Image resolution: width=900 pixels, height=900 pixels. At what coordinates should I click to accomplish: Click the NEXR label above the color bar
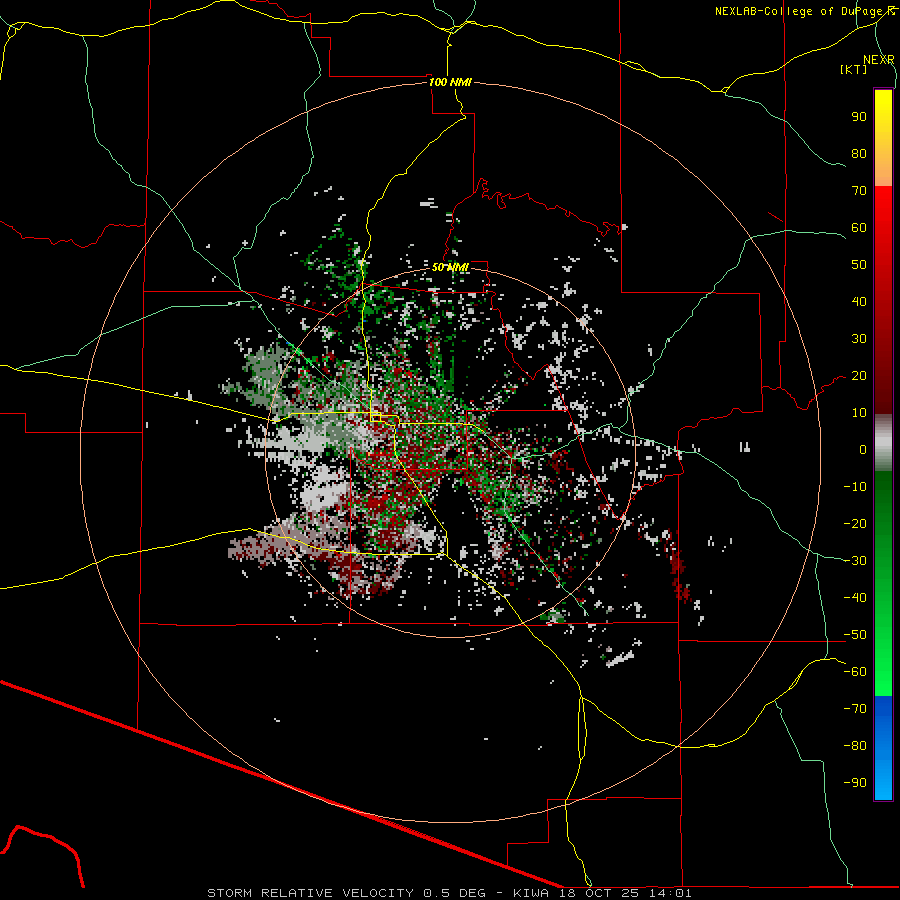878,60
